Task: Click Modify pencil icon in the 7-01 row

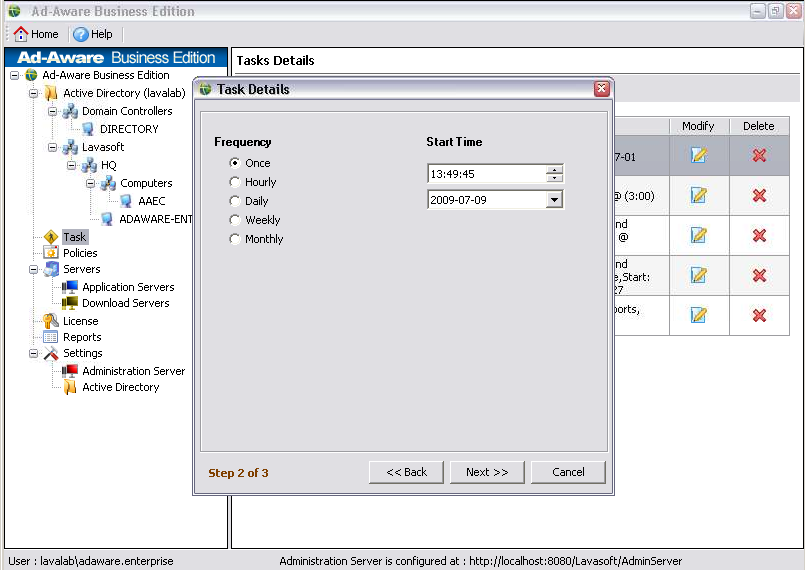Action: click(x=699, y=155)
